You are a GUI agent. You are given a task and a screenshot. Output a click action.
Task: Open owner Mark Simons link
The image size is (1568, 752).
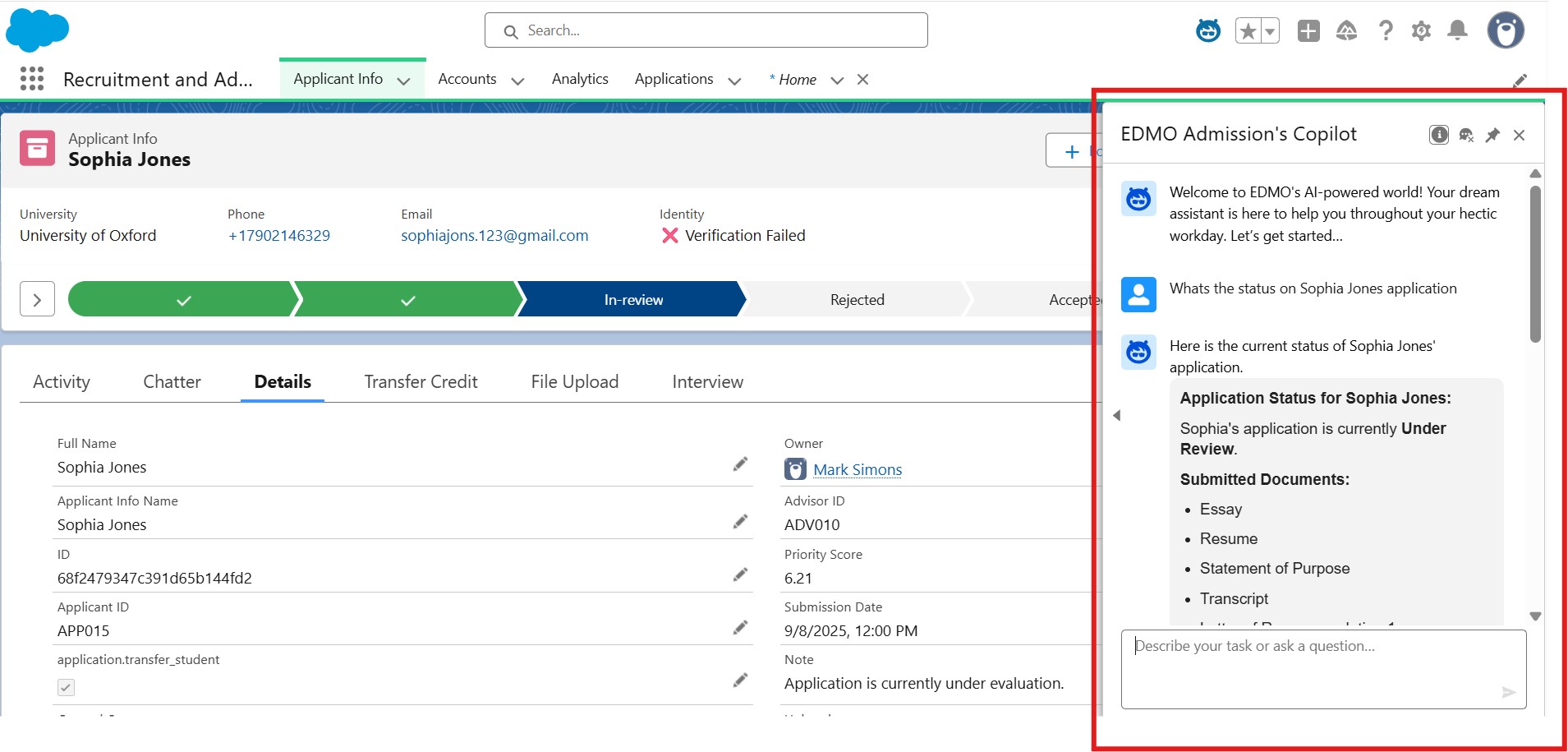(858, 469)
